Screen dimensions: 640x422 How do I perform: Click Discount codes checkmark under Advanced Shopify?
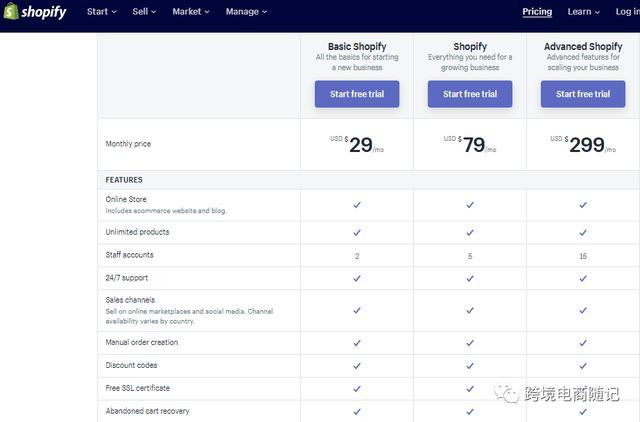click(583, 366)
